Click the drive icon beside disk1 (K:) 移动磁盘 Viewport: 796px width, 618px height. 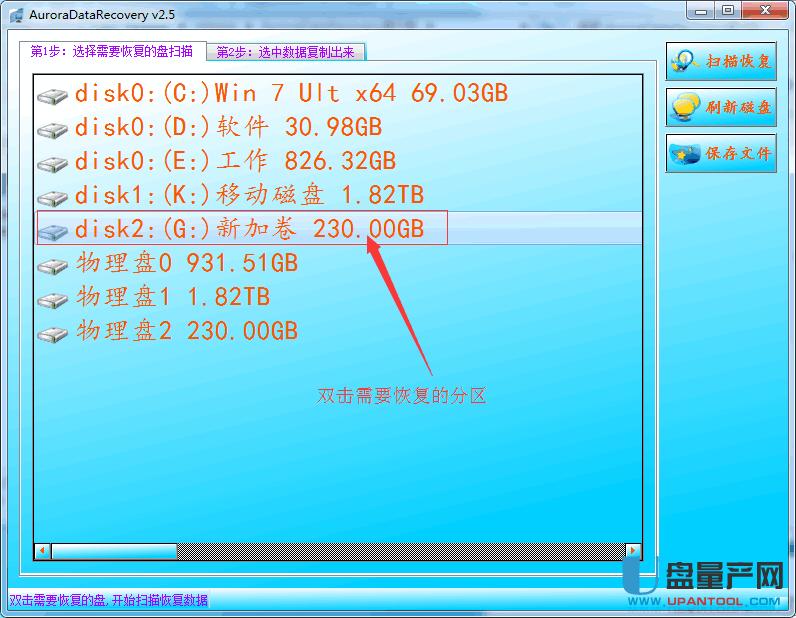pos(53,198)
